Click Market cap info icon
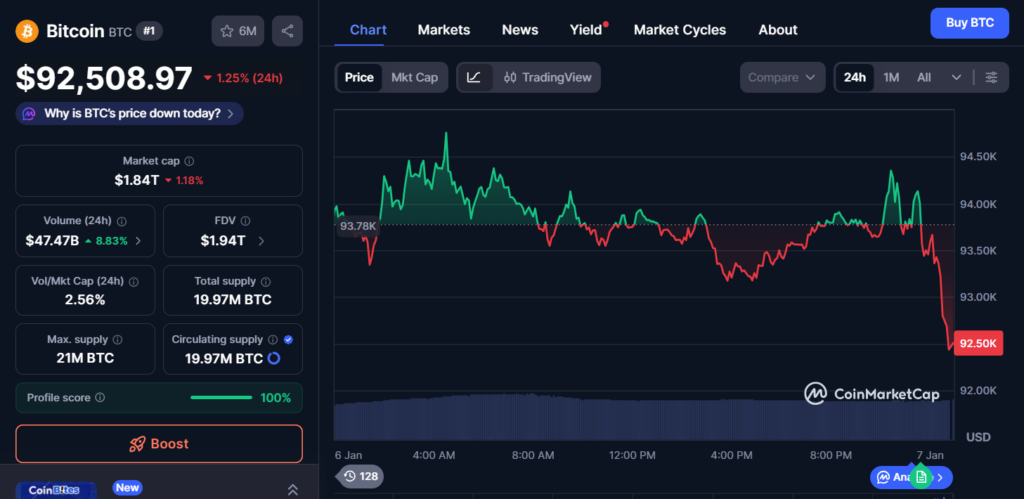Screen dimensions: 1024x499 pos(189,161)
